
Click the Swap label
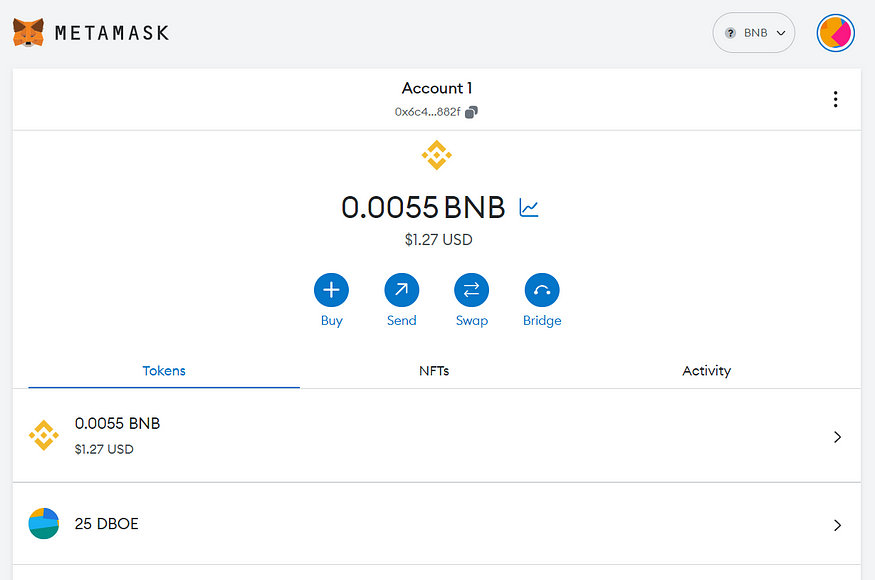[472, 320]
